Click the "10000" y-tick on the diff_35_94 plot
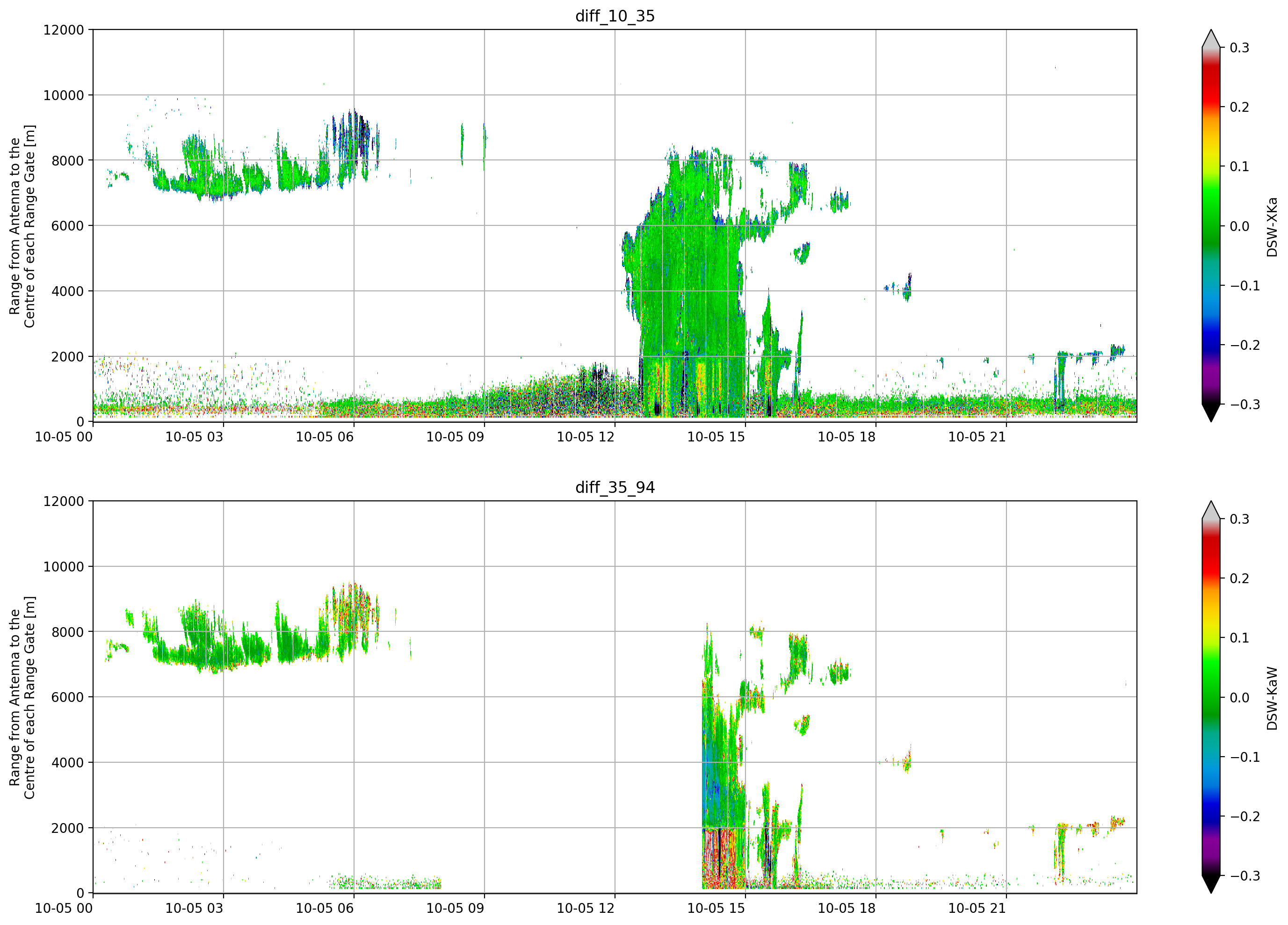Image resolution: width=1288 pixels, height=925 pixels. (x=64, y=566)
